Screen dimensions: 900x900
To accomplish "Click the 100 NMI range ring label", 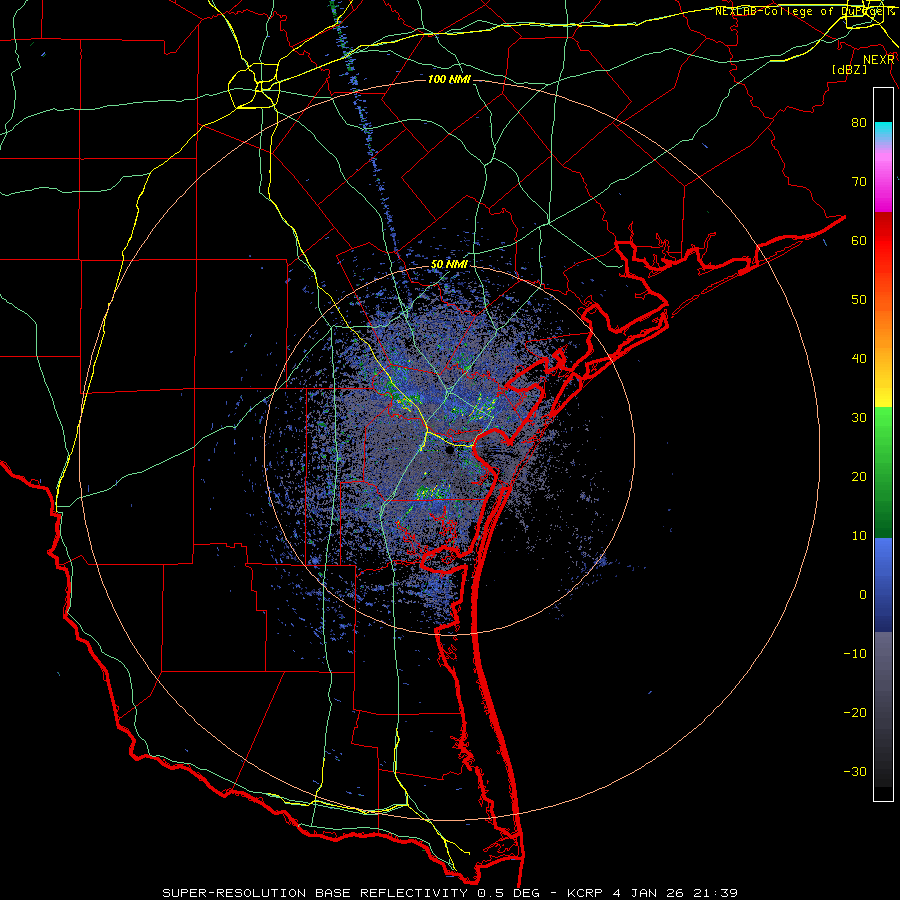I will tap(449, 79).
